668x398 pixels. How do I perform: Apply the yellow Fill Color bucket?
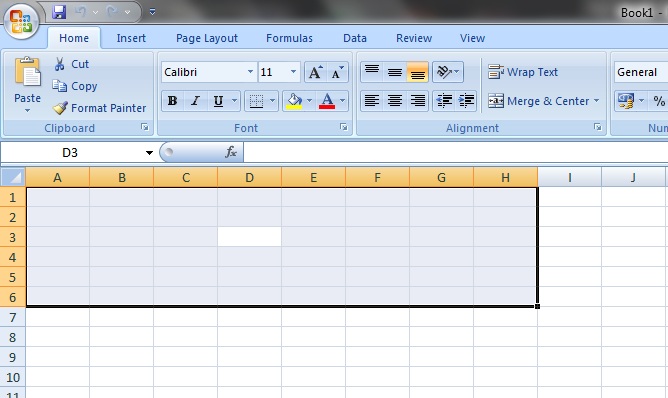(294, 101)
